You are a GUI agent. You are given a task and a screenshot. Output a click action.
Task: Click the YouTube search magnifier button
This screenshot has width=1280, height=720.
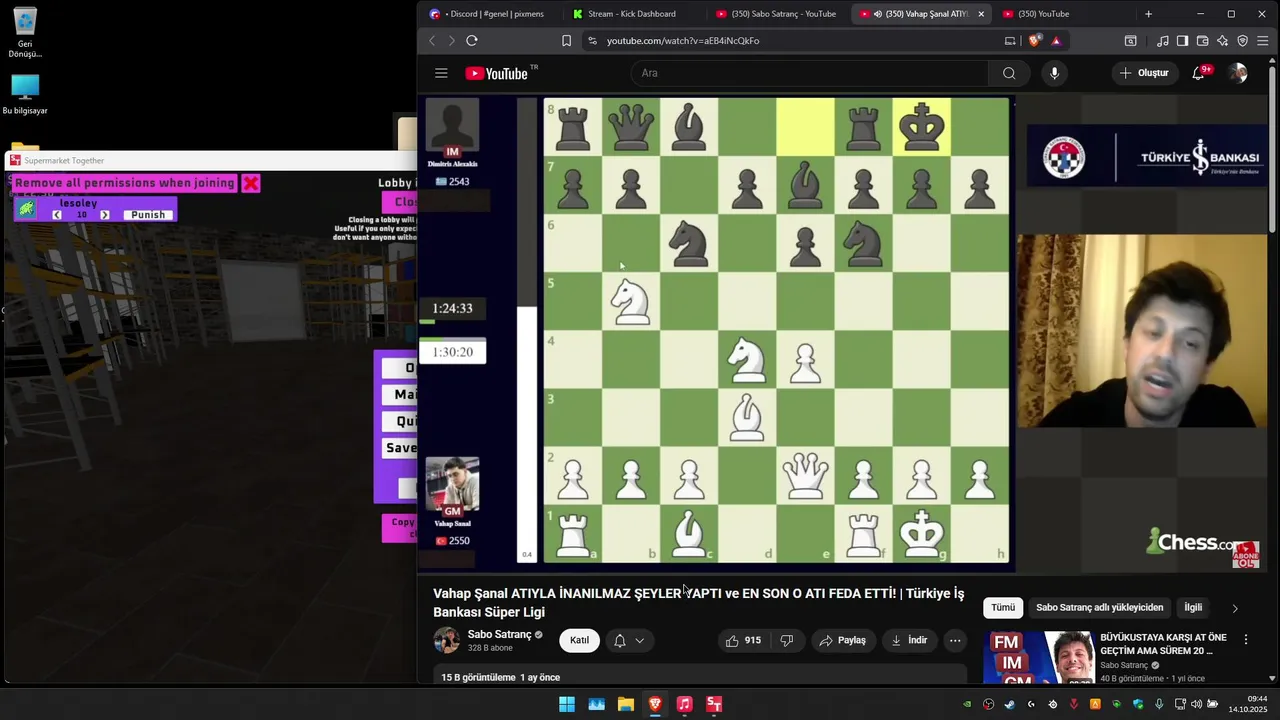pos(1009,73)
